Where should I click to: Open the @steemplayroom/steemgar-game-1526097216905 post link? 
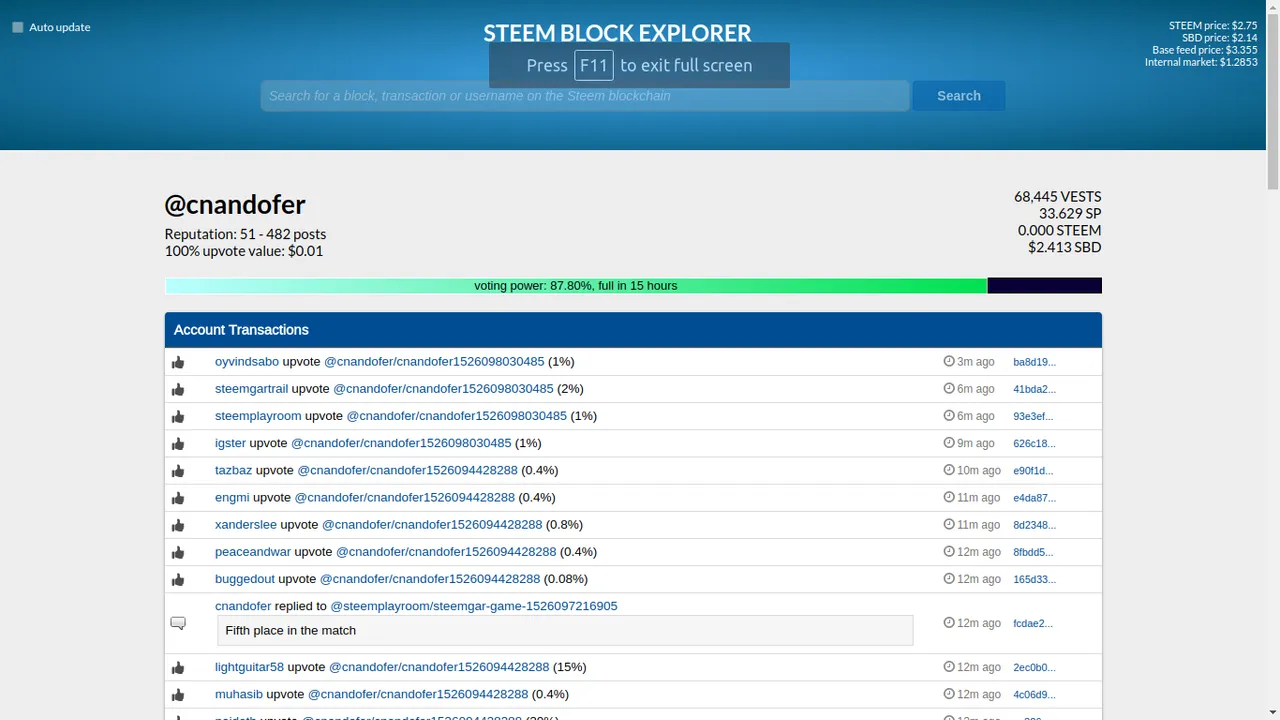[x=474, y=605]
